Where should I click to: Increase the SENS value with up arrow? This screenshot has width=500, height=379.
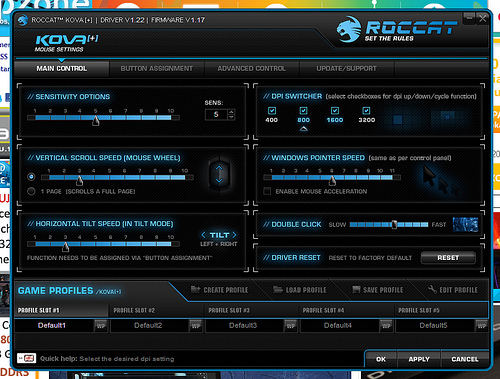tap(231, 112)
